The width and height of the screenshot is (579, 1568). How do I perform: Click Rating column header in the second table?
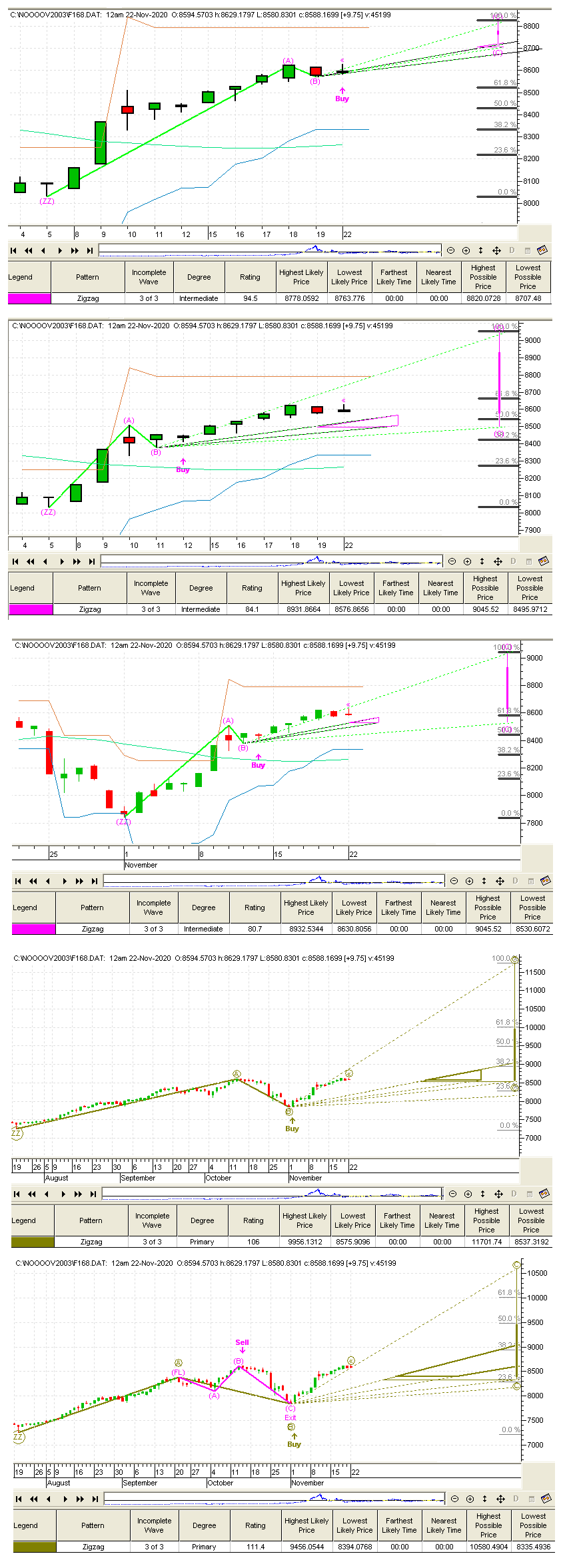pos(252,588)
